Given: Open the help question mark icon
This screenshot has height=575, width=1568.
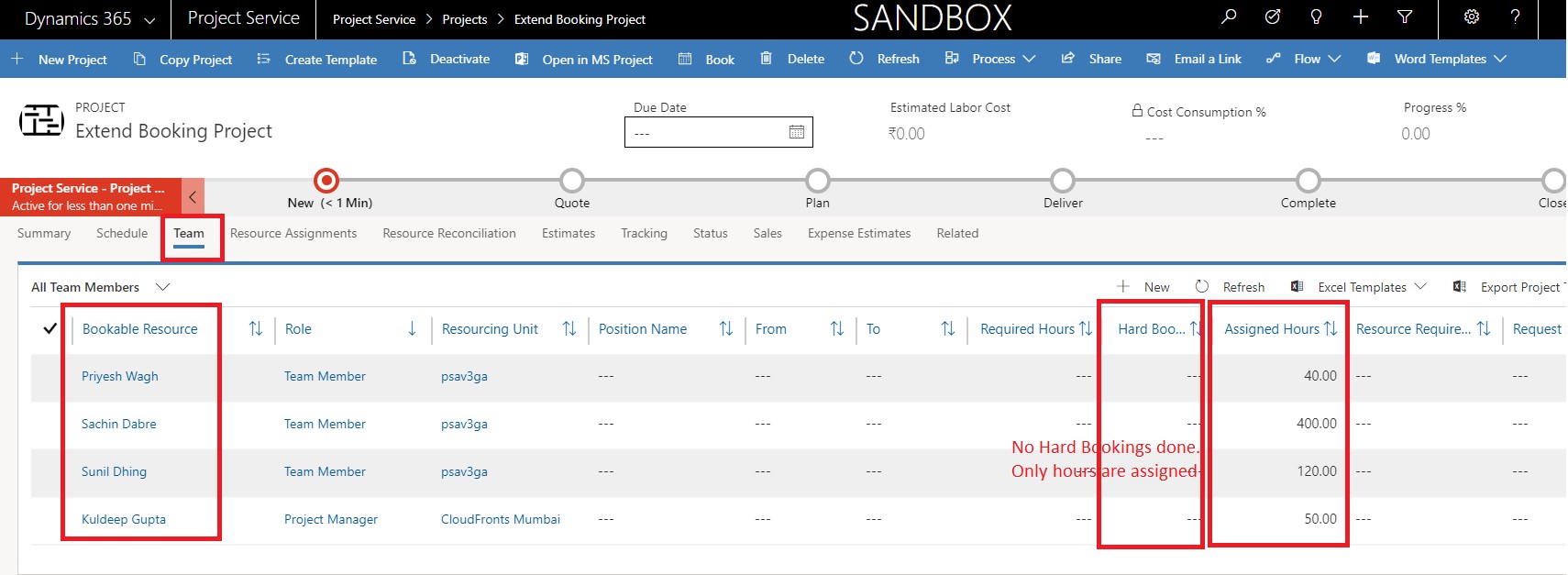Looking at the screenshot, I should (x=1515, y=17).
